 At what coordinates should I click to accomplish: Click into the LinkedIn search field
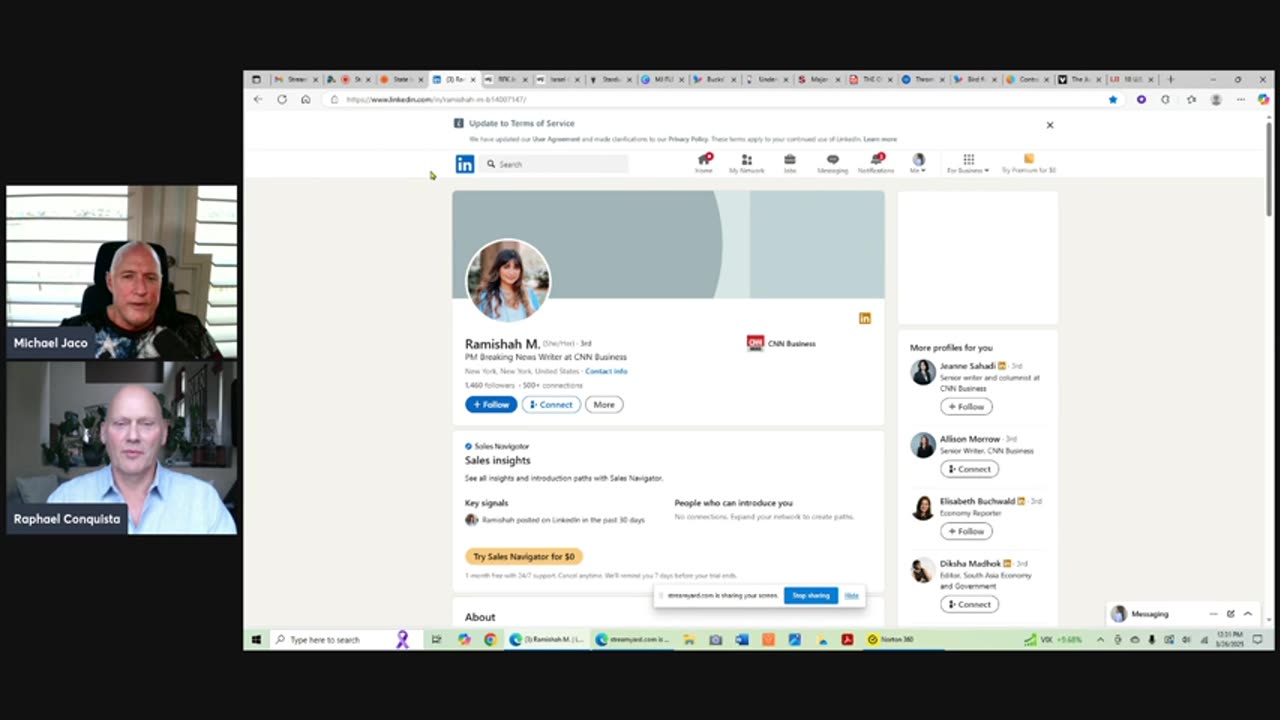click(554, 164)
